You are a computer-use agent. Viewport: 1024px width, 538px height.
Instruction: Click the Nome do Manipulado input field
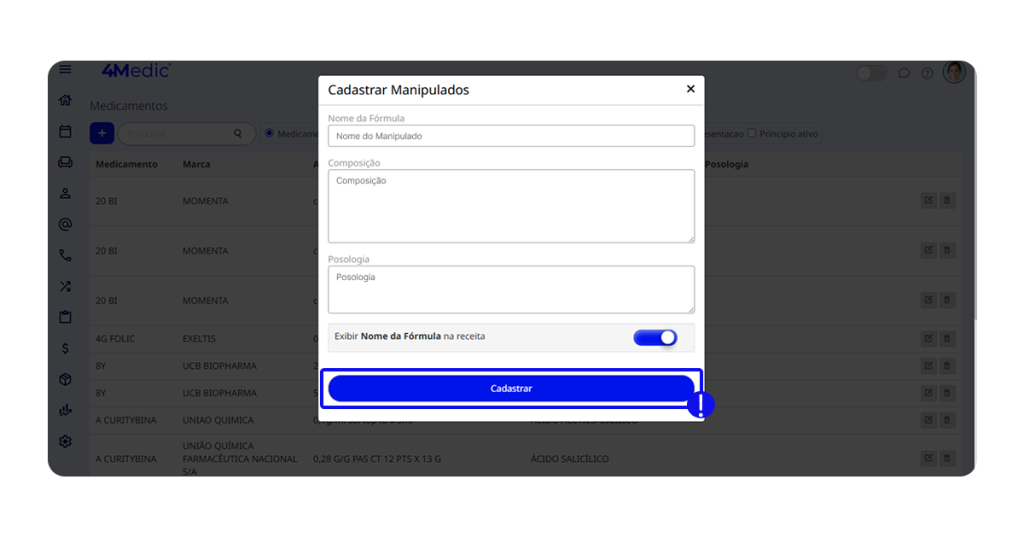point(511,136)
